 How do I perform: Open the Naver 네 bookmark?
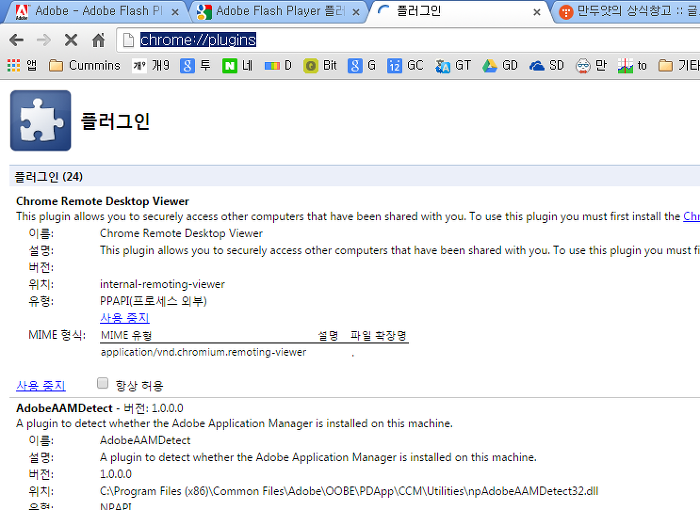[x=238, y=66]
